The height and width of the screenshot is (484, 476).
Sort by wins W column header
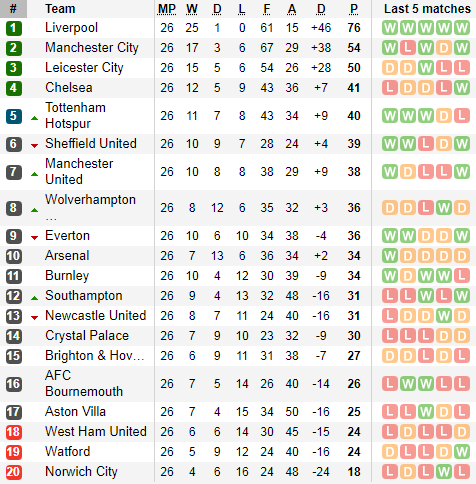pyautogui.click(x=192, y=9)
